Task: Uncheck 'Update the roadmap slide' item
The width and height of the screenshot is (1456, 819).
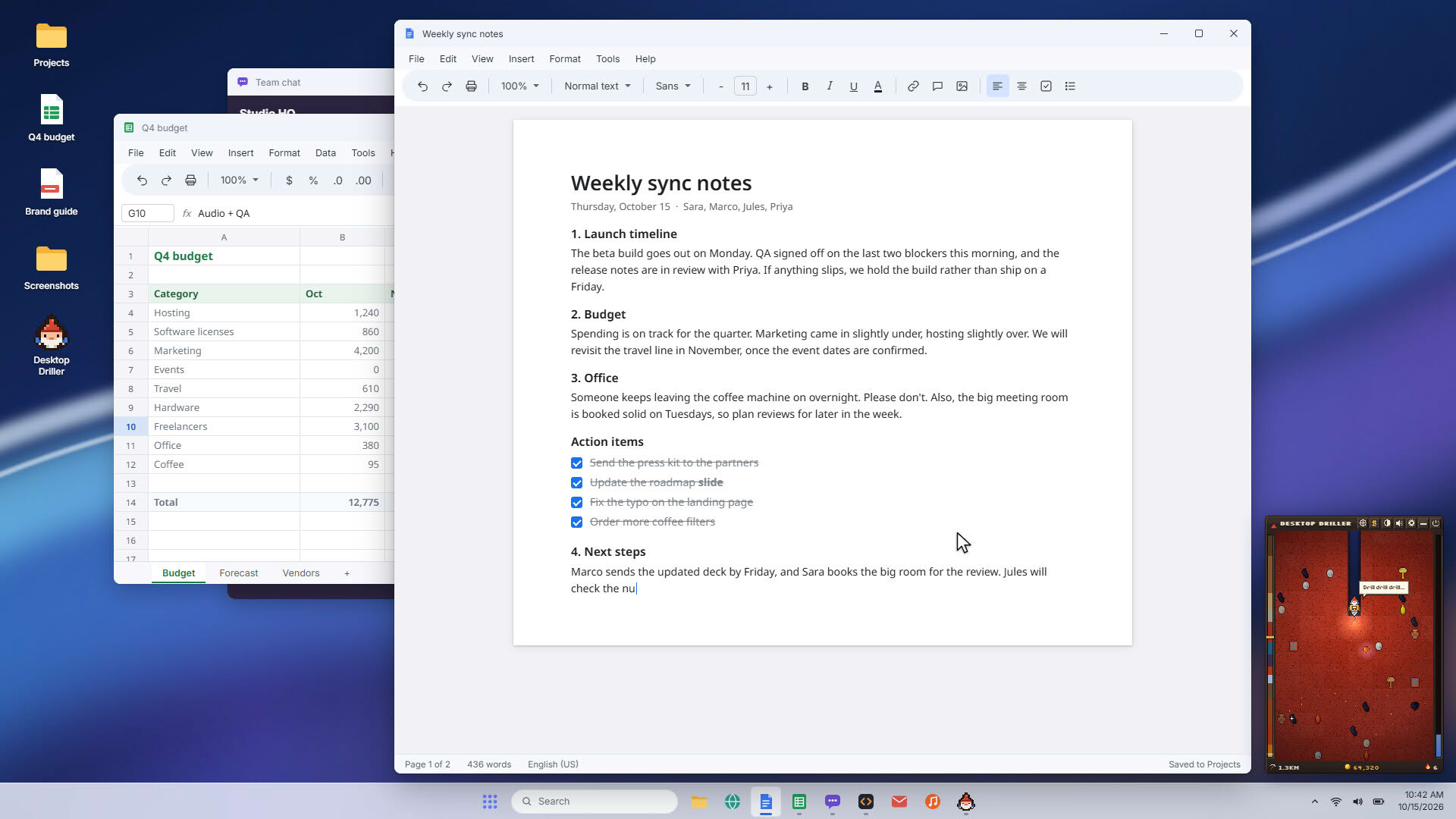Action: [576, 483]
